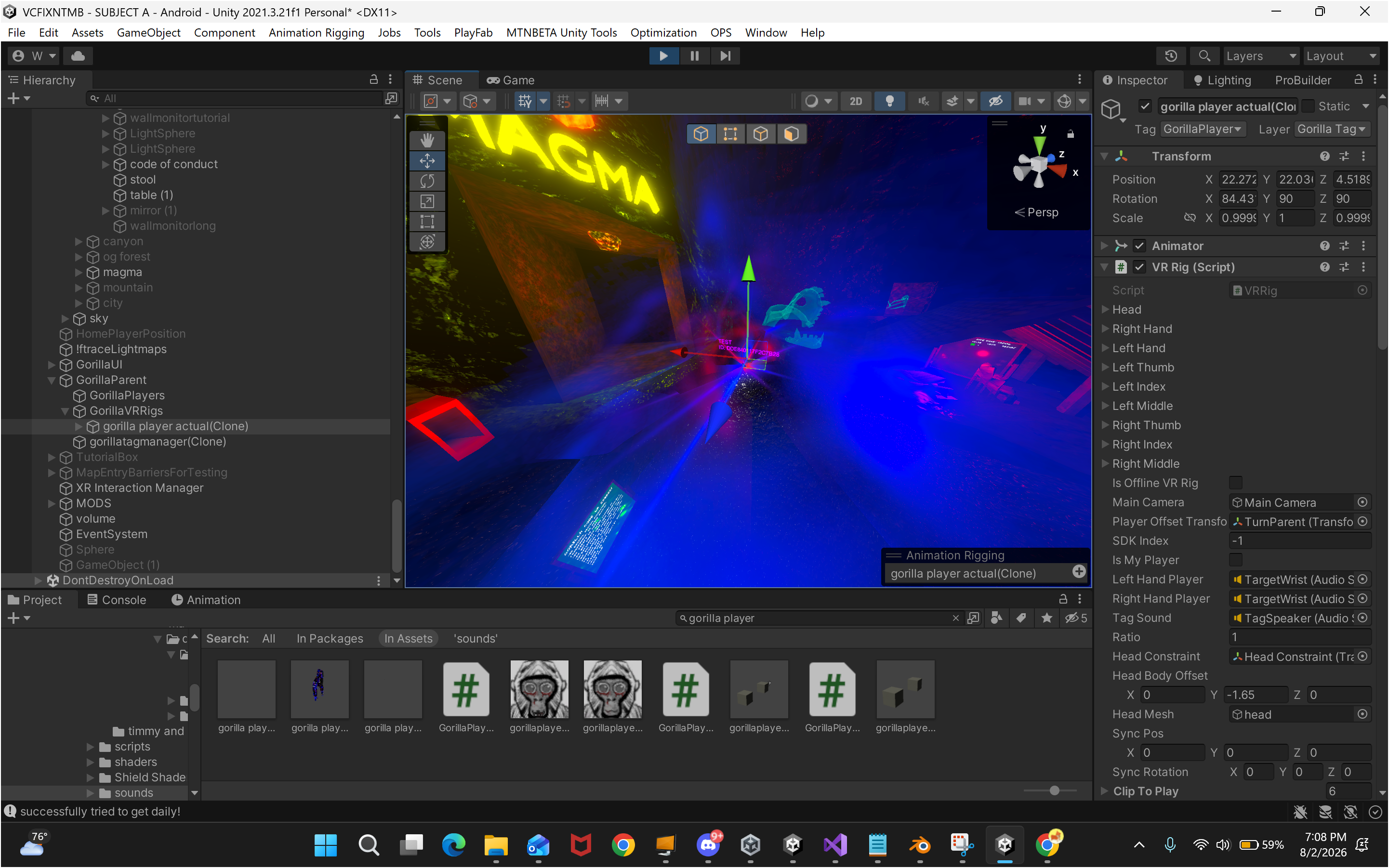Open Animator component help icon
The width and height of the screenshot is (1389, 868).
coord(1324,246)
